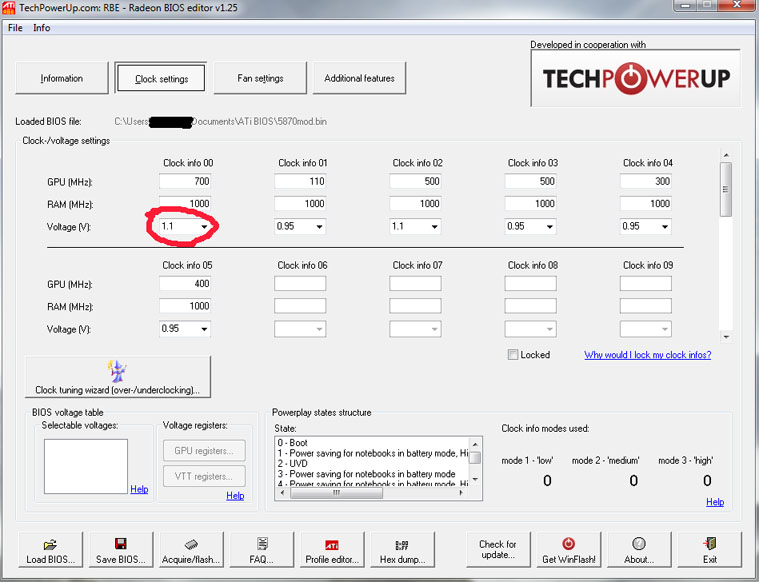Viewport: 759px width, 582px height.
Task: Click Check for update button
Action: tap(498, 550)
